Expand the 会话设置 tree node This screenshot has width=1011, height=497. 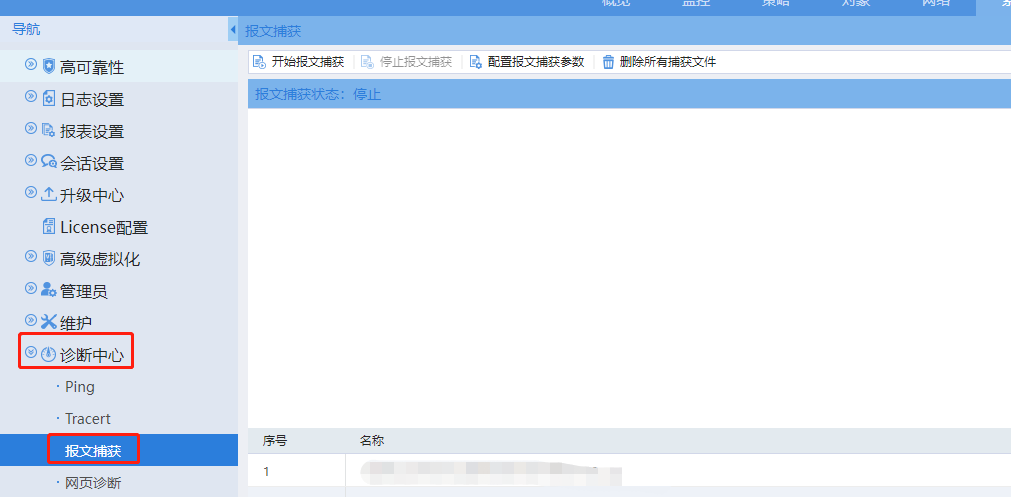(x=30, y=160)
